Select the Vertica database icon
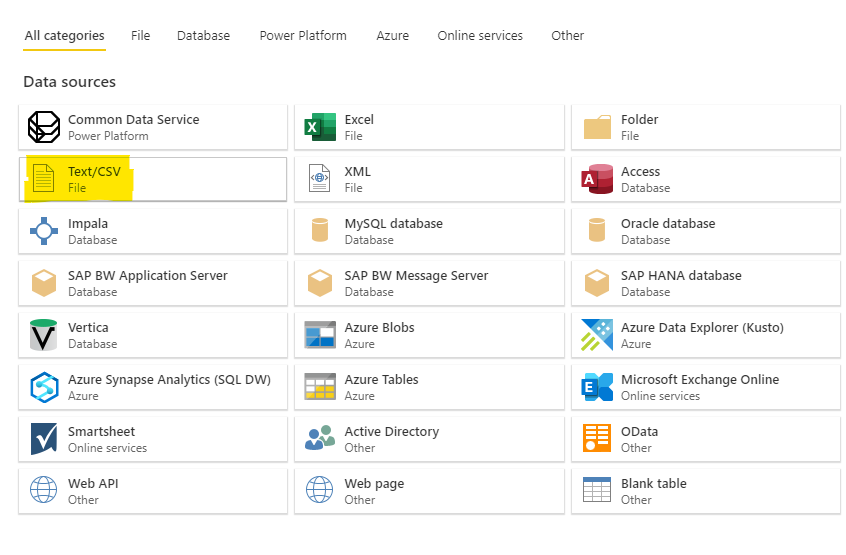The width and height of the screenshot is (846, 555). [44, 335]
